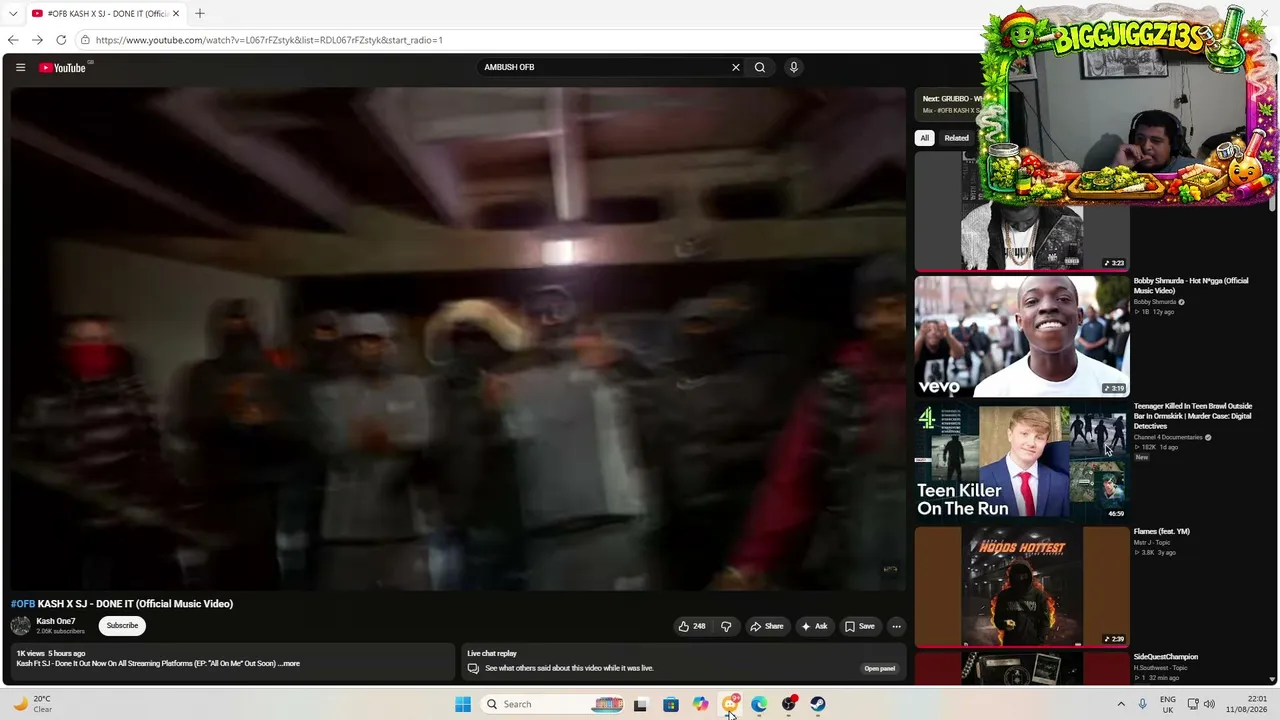Open Steam from the taskbar
The width and height of the screenshot is (1280, 720).
point(818,704)
